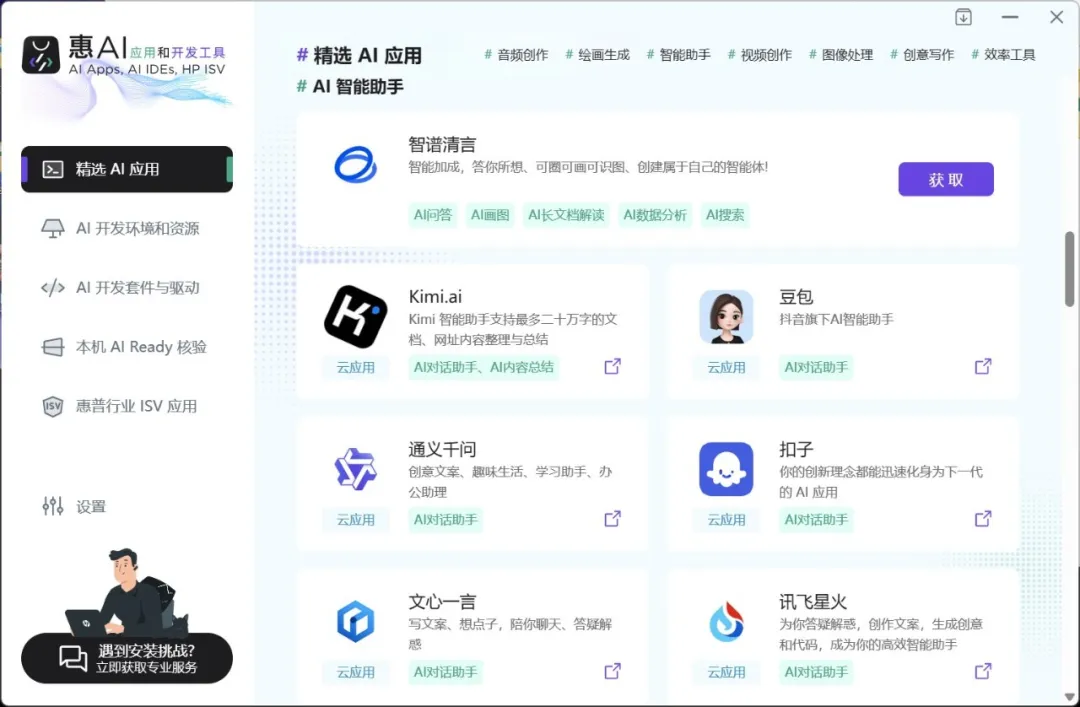The height and width of the screenshot is (707, 1080).
Task: Click the chat bubble support icon
Action: tap(72, 659)
